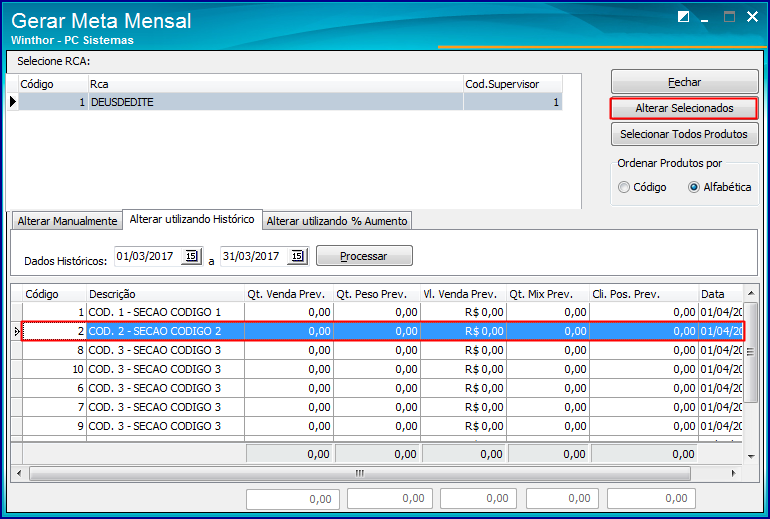Screen dimensions: 770x519
Task: Maximize the Gerar Meta Mensal window
Action: [x=729, y=17]
